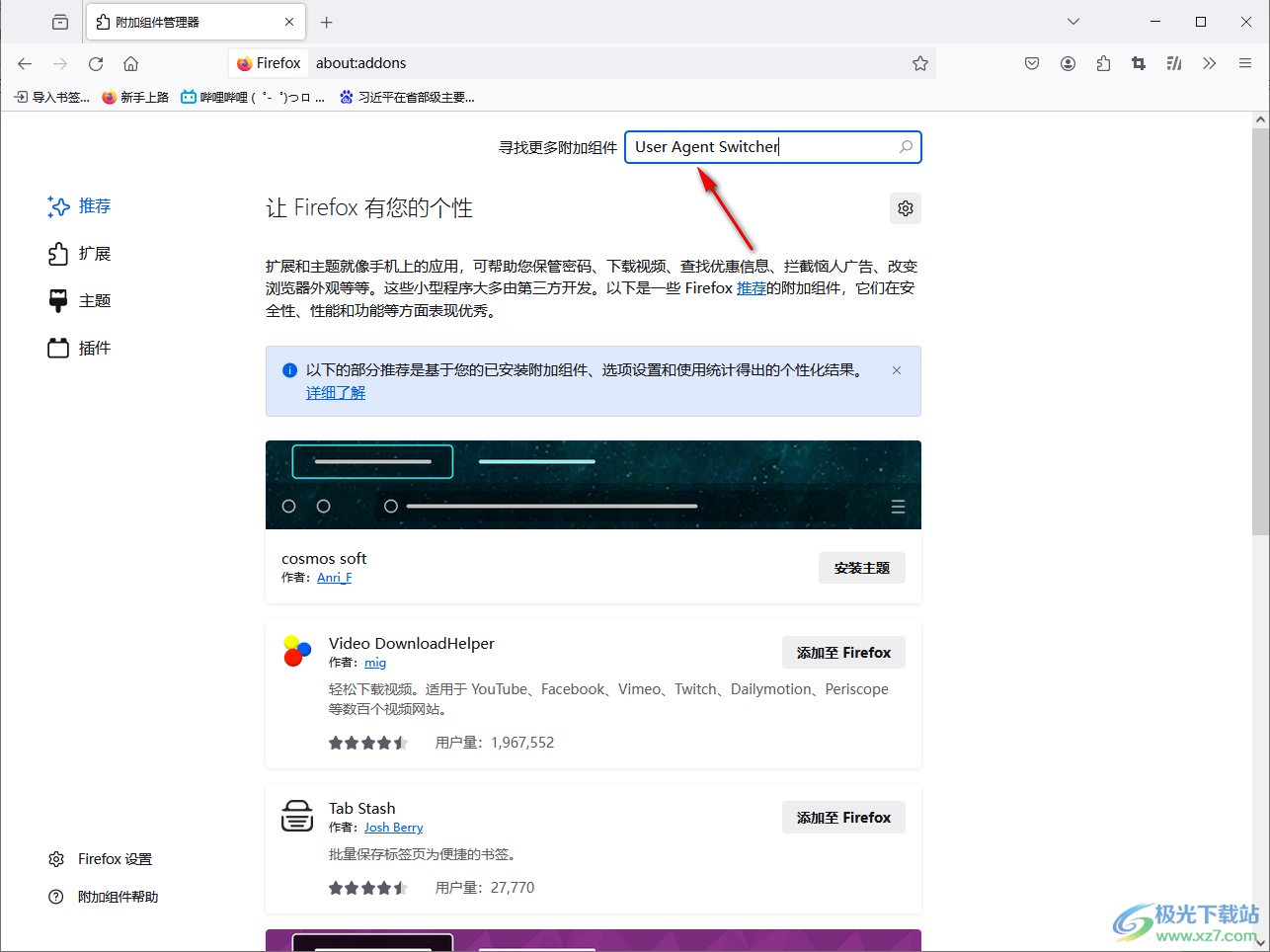Screen dimensions: 1270x952
Task: Open the Firefox account icon
Action: click(1068, 63)
